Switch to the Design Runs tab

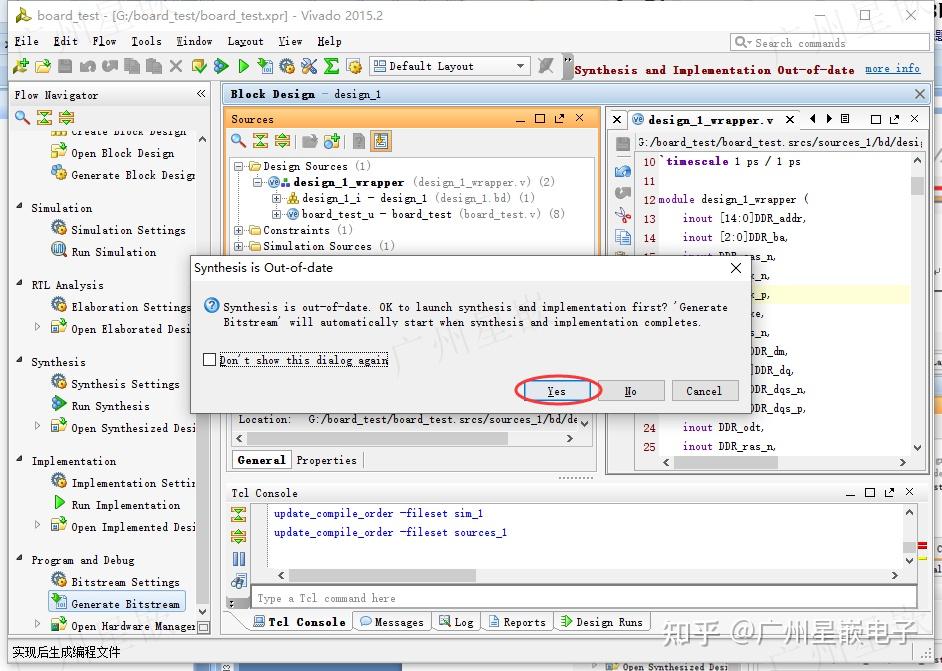(601, 622)
